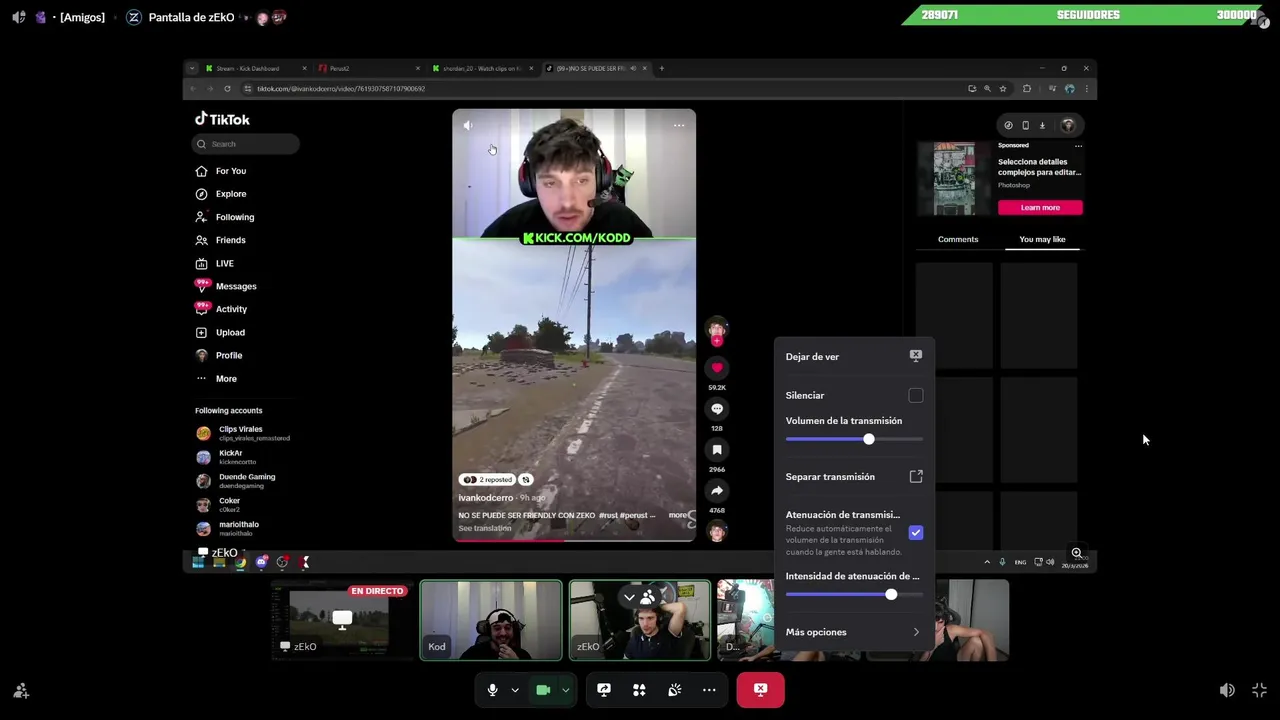Open the Discord volume speaker icon

click(x=1227, y=691)
